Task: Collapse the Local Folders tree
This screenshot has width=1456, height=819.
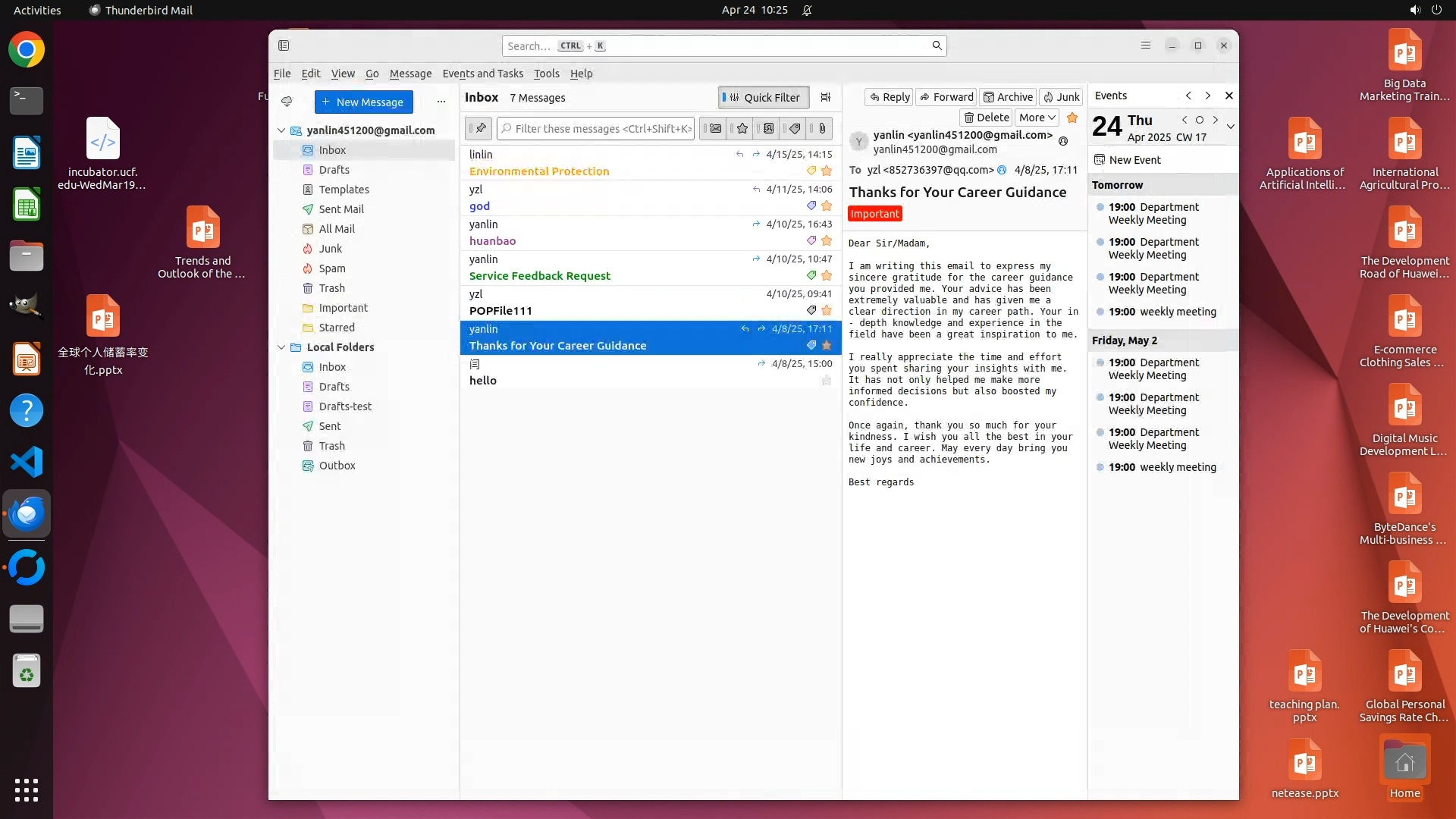Action: point(281,347)
